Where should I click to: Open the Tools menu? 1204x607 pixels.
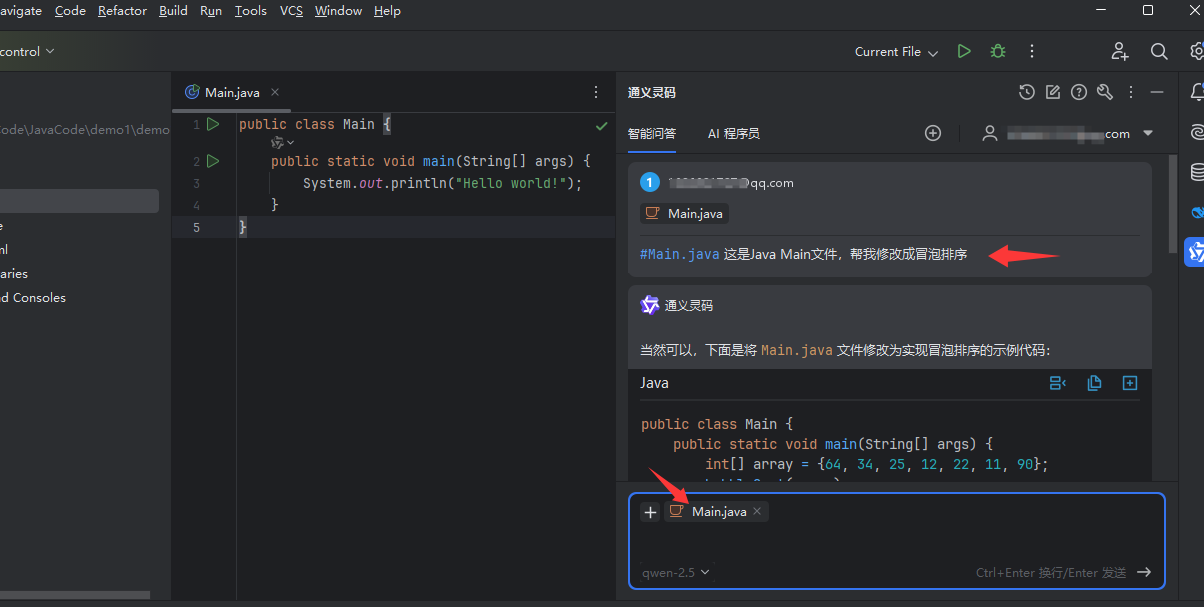point(251,11)
